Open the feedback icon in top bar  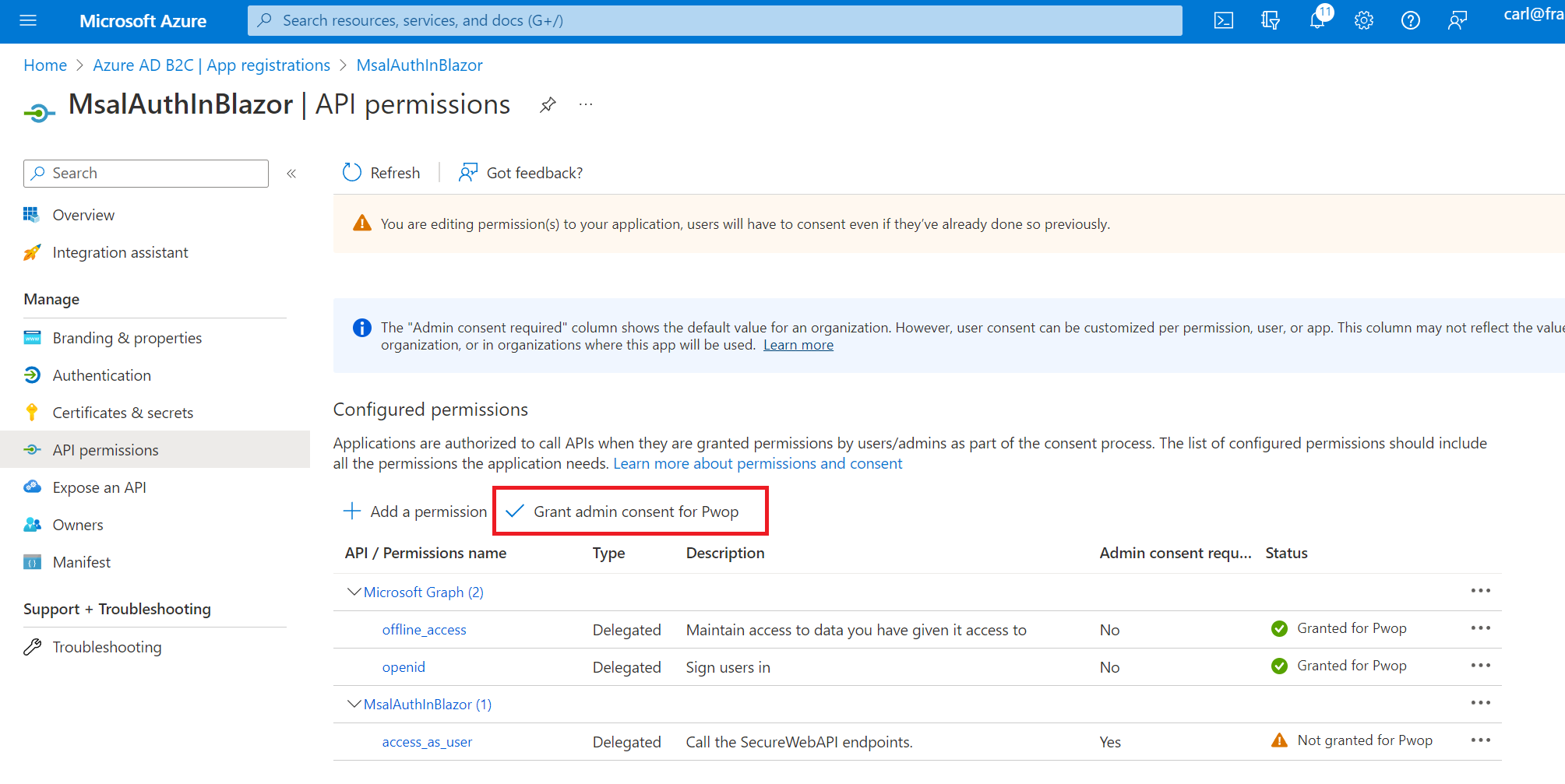1457,21
